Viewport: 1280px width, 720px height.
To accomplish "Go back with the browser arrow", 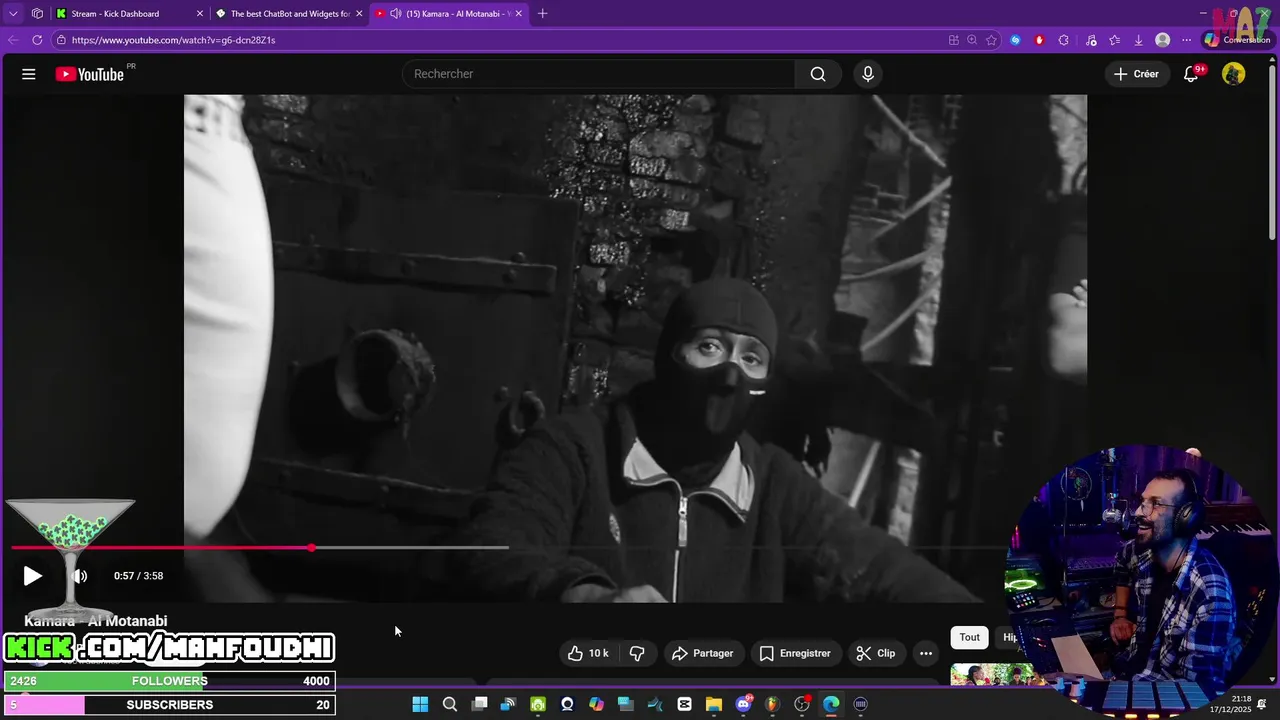I will pos(13,40).
